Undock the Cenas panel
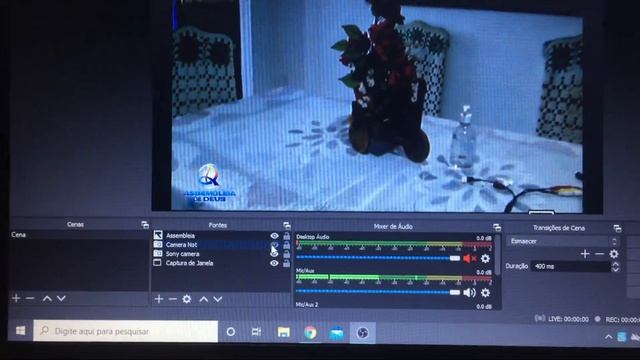 (x=144, y=224)
